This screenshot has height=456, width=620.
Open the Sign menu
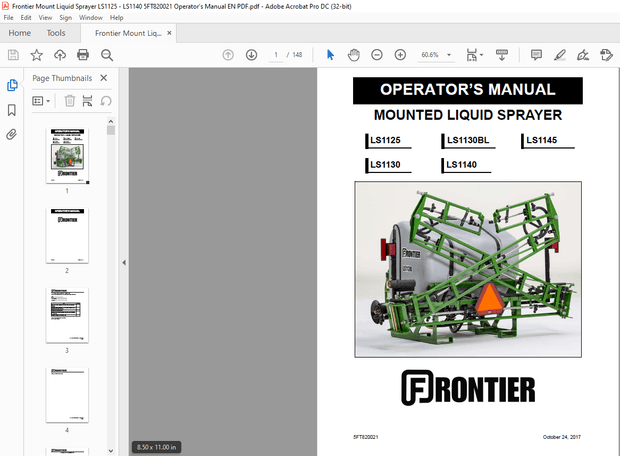click(66, 17)
